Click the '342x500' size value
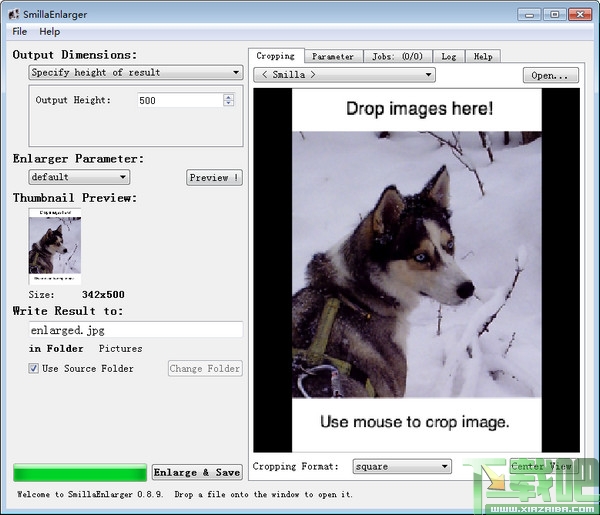 tap(103, 295)
